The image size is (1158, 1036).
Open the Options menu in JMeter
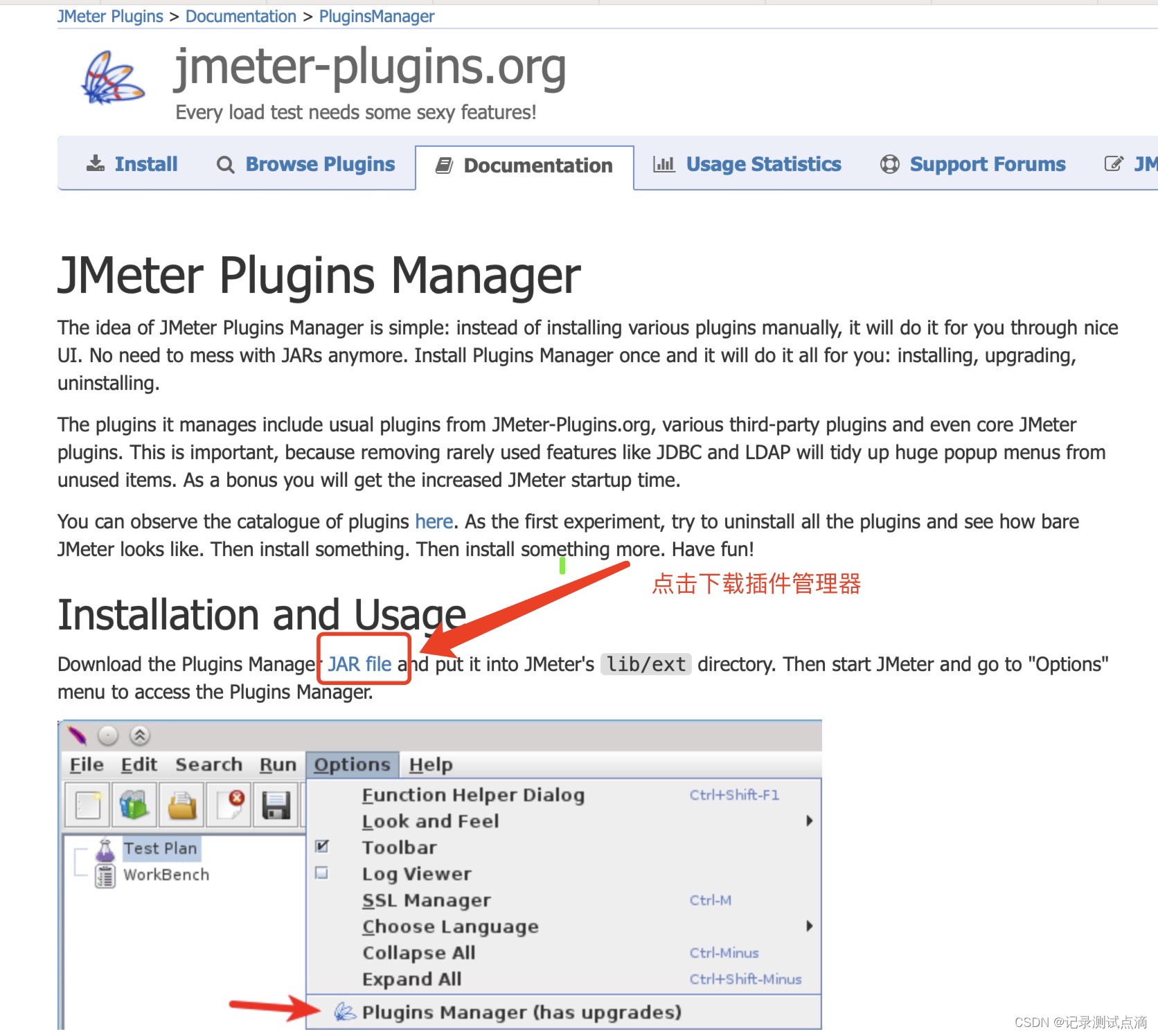pyautogui.click(x=353, y=764)
